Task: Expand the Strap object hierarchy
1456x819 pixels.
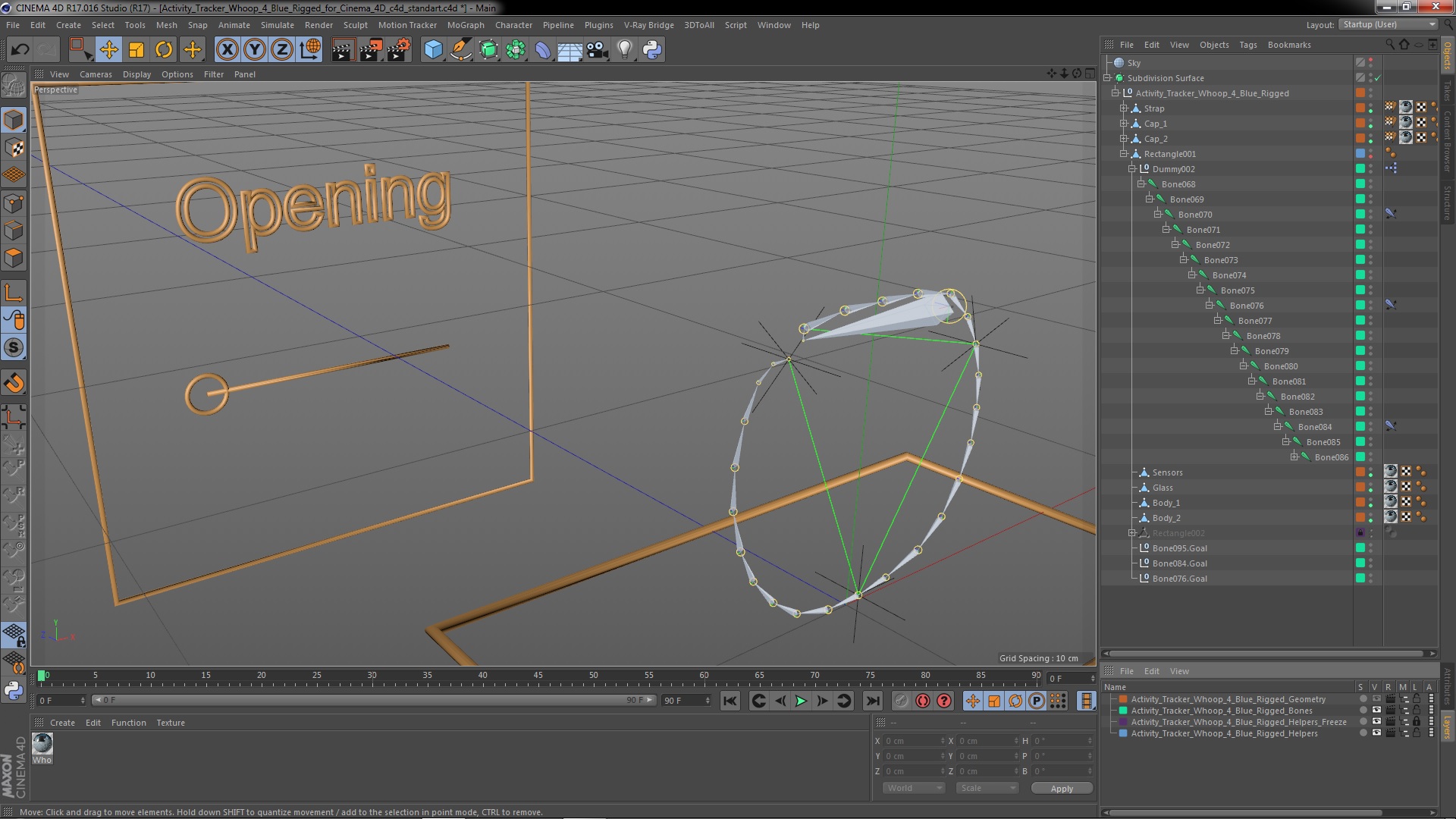Action: (x=1124, y=108)
